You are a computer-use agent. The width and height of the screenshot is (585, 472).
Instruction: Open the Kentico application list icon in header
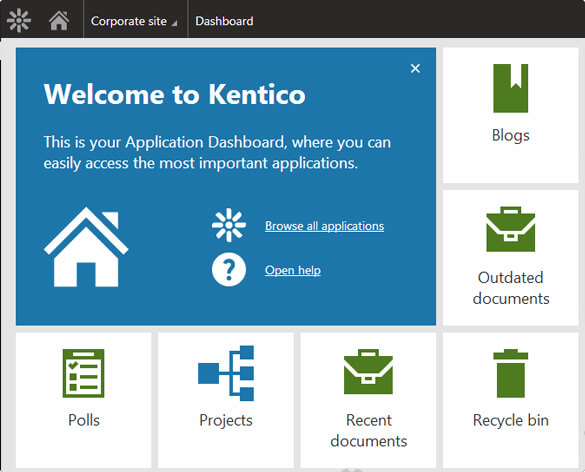[19, 21]
